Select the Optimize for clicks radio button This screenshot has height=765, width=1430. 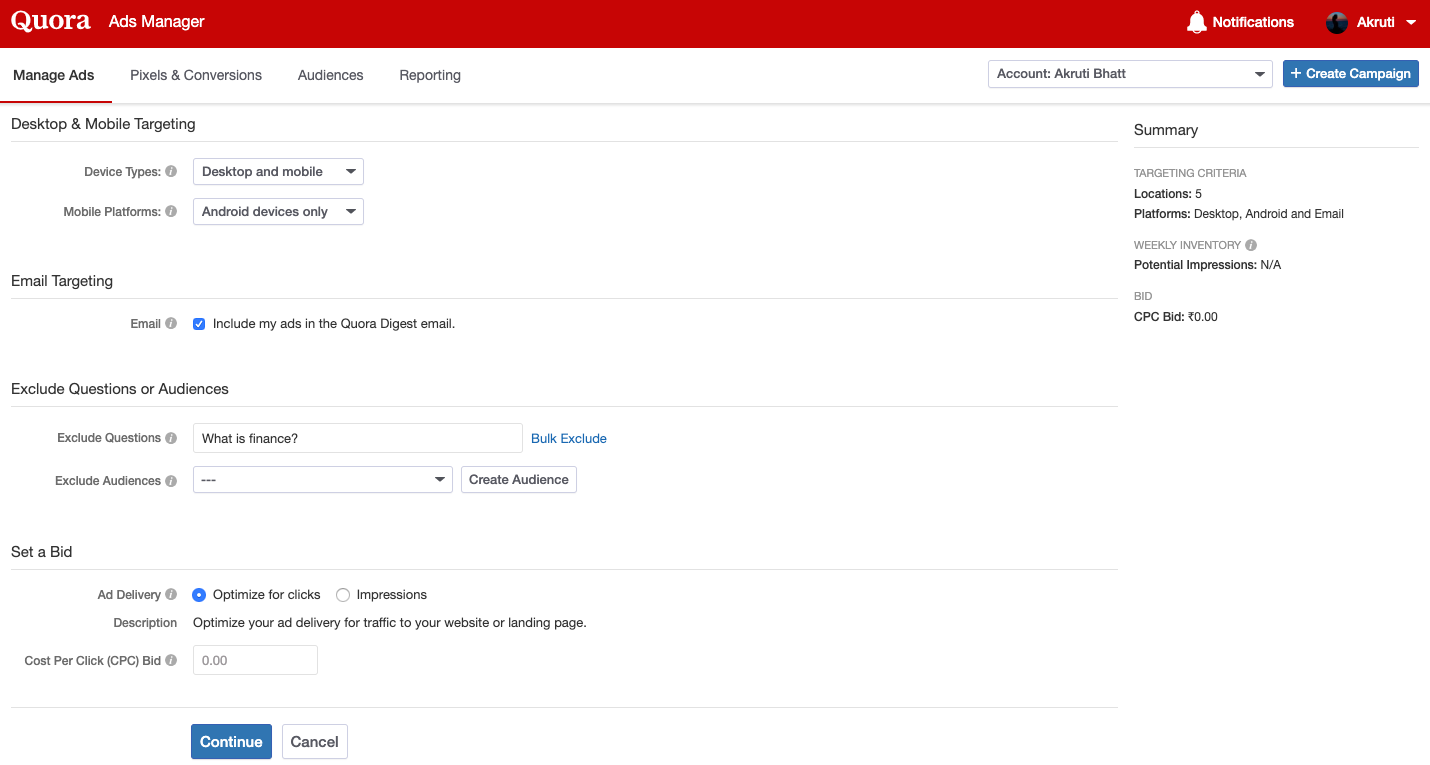pos(199,595)
